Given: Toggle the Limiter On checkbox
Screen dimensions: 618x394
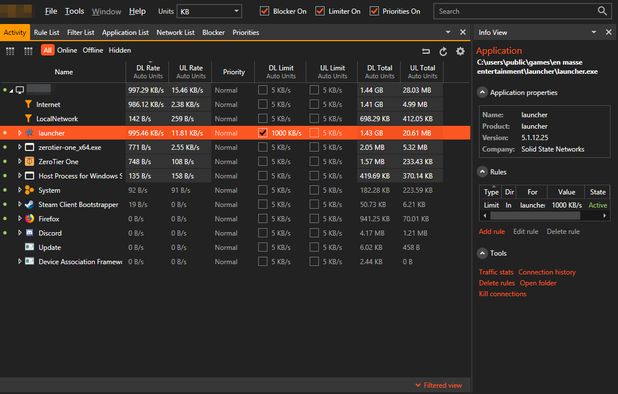Looking at the screenshot, I should (320, 11).
